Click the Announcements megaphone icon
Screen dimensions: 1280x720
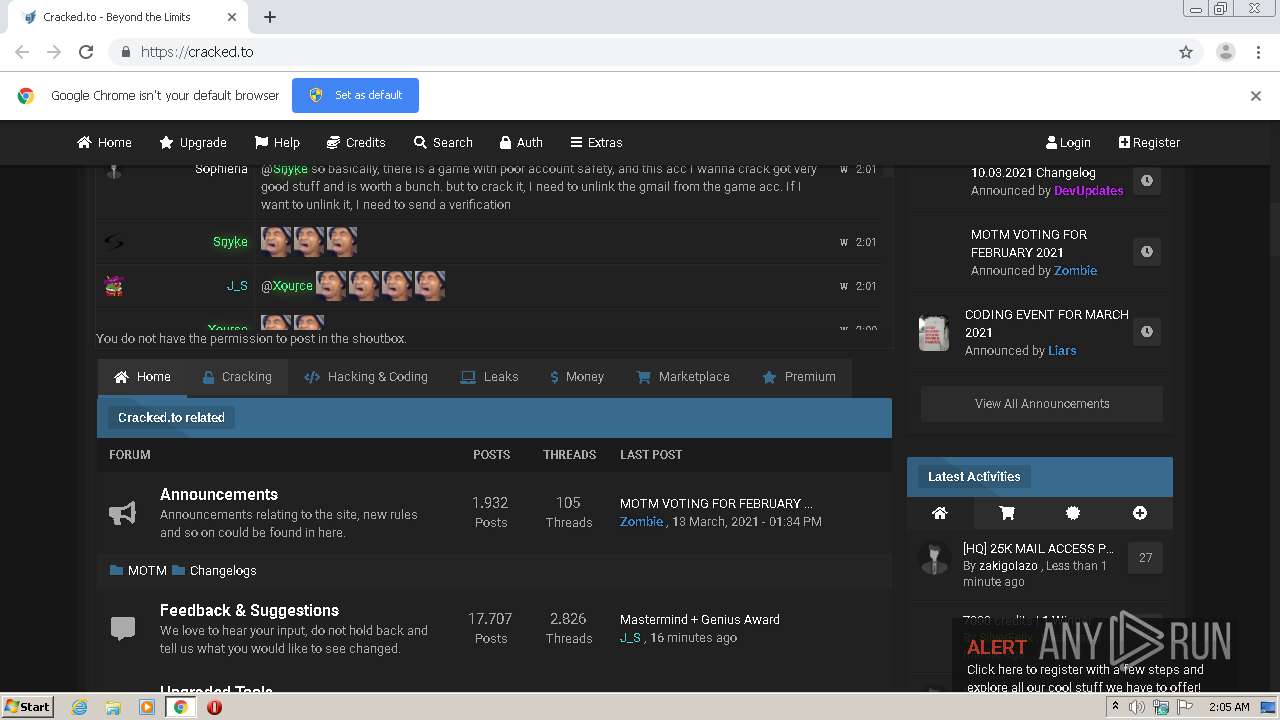coord(122,513)
